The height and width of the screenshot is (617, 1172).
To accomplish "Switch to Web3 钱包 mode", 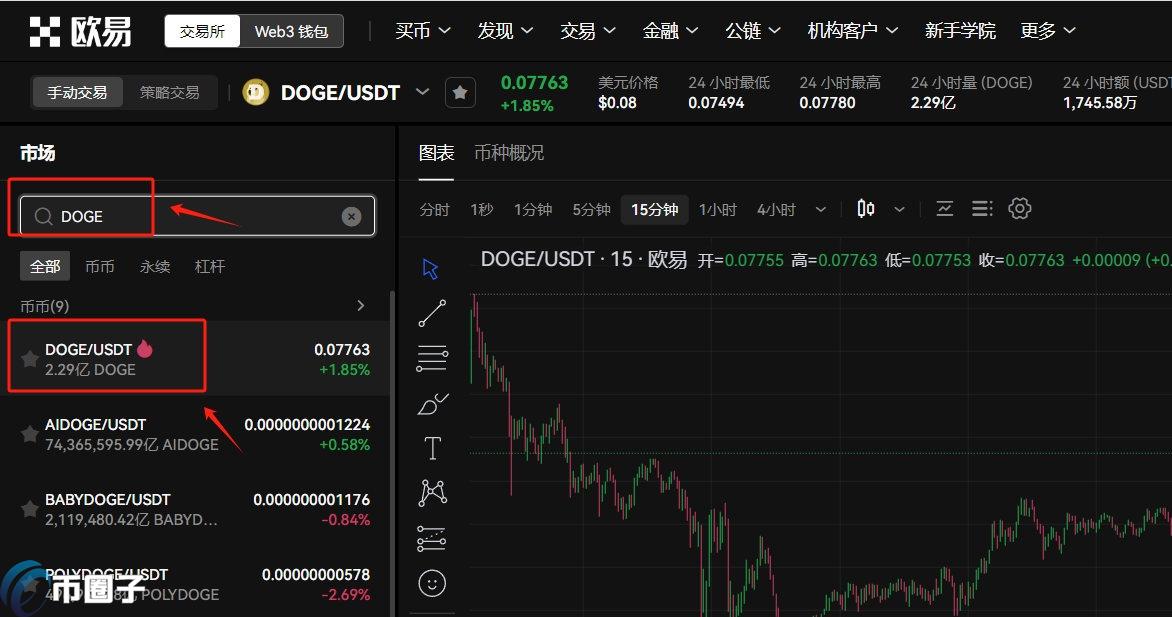I will (x=292, y=31).
